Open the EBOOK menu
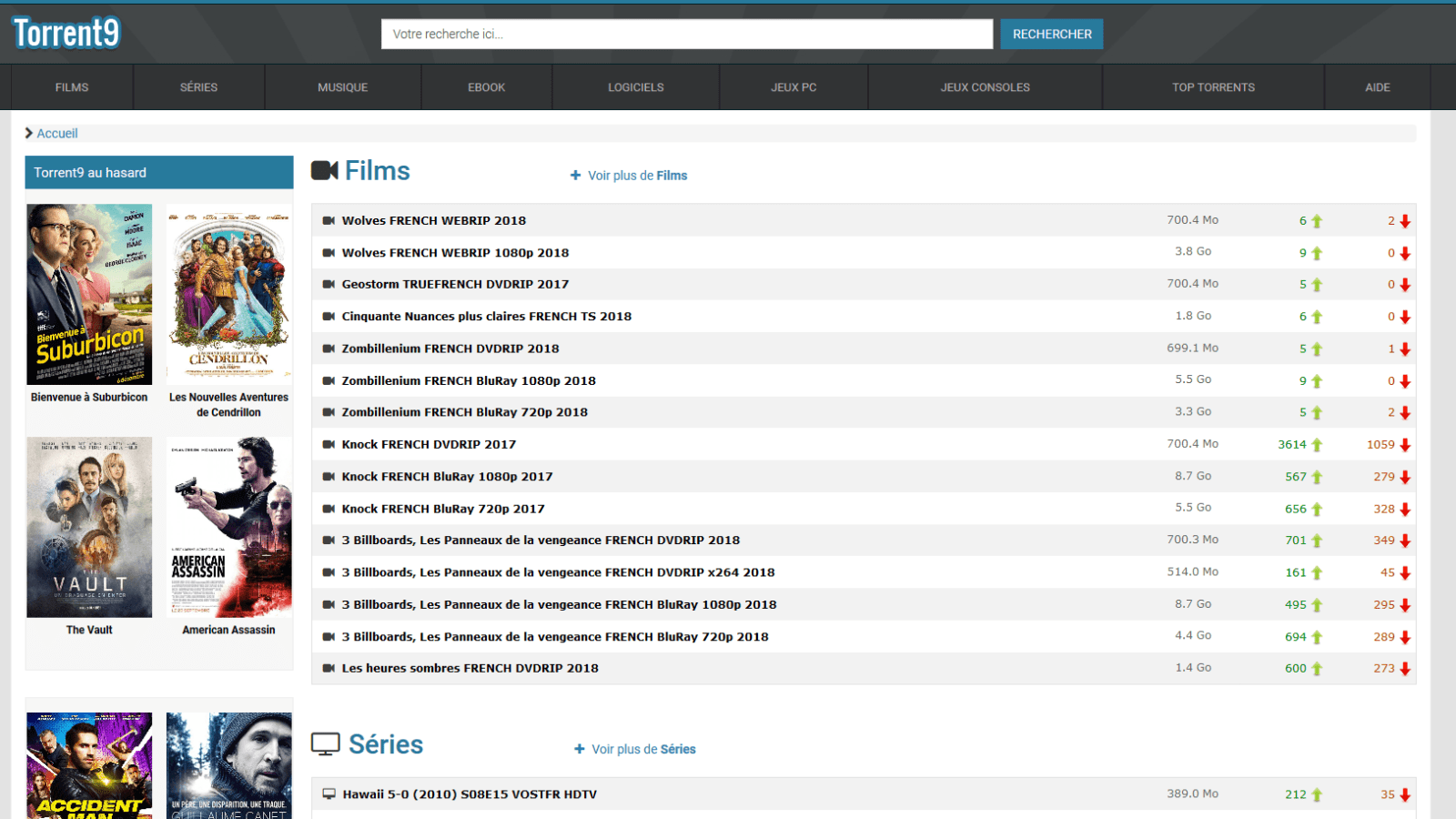The image size is (1456, 819). (487, 87)
